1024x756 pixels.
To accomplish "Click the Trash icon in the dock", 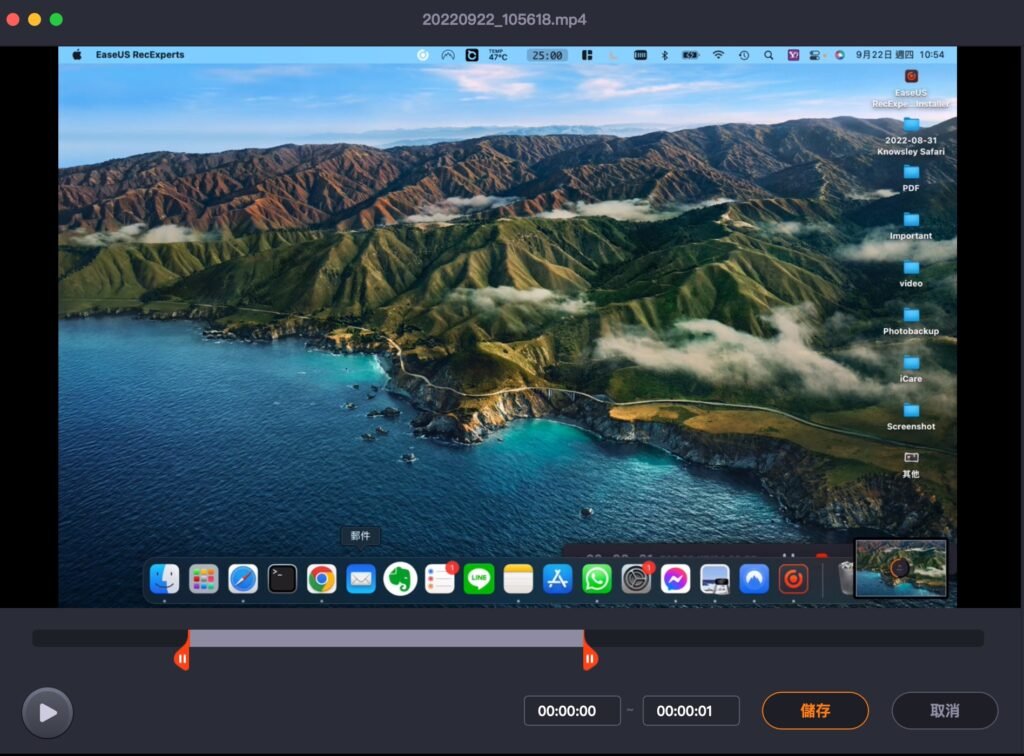I will coord(846,578).
